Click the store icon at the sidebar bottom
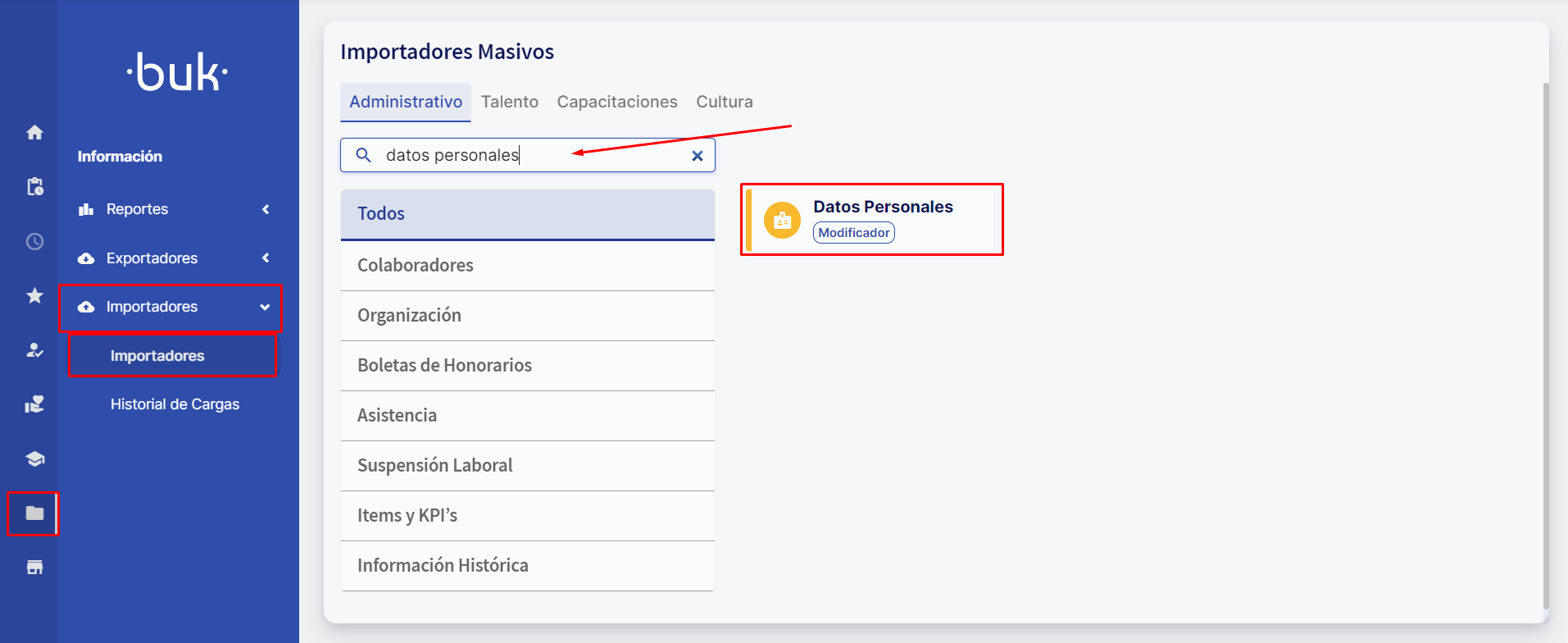Image resolution: width=1568 pixels, height=643 pixels. coord(34,568)
